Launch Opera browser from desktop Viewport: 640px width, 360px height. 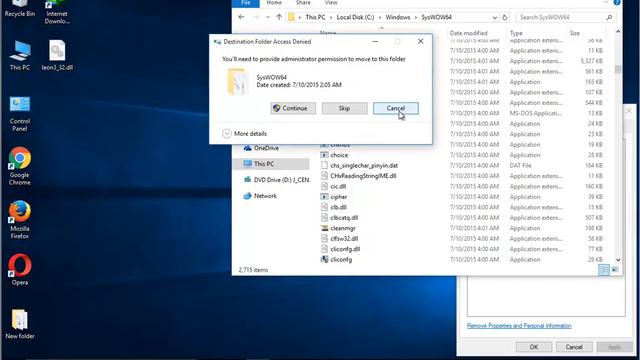[20, 269]
